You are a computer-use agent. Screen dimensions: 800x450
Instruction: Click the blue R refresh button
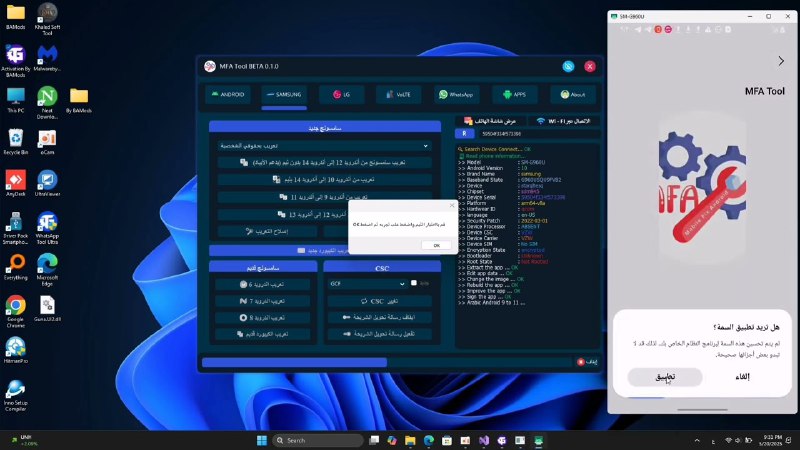click(x=464, y=134)
